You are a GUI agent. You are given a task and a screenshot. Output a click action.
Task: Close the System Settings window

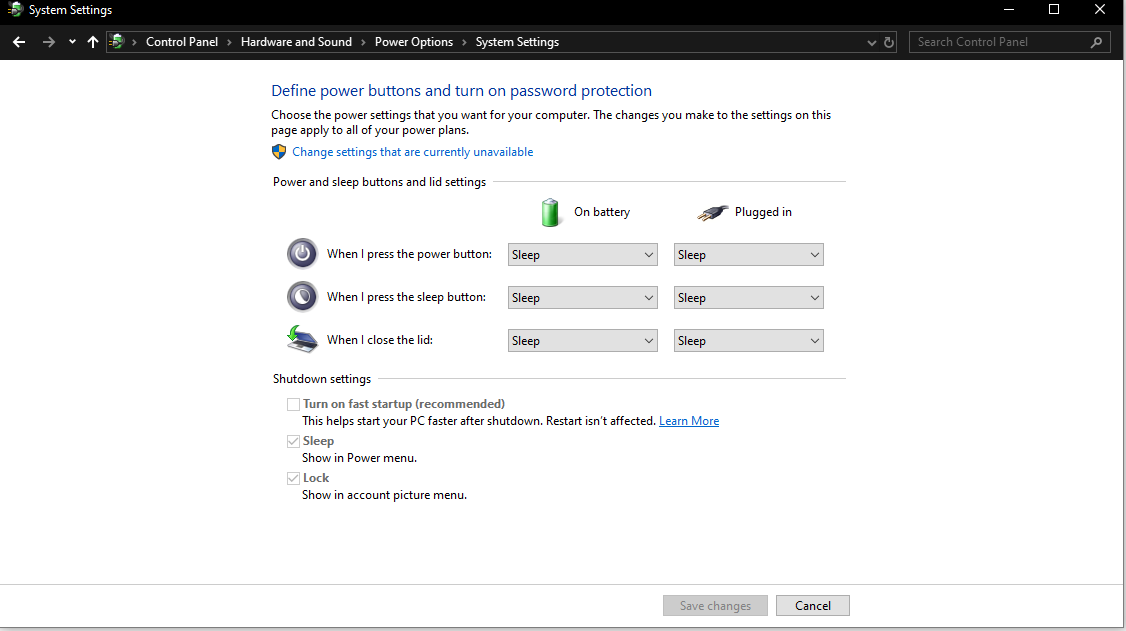1099,10
